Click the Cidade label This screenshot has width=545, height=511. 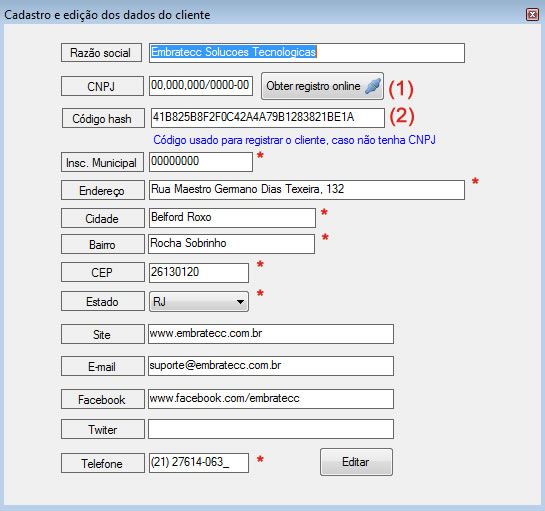click(x=103, y=218)
